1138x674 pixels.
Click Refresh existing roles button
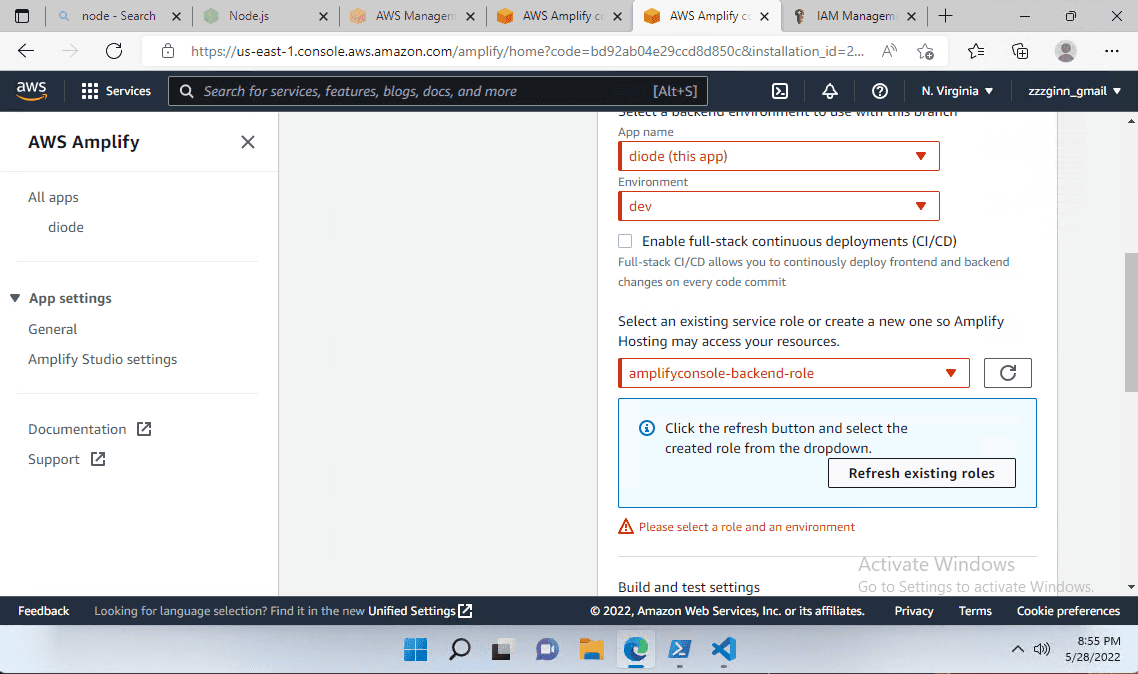[922, 473]
